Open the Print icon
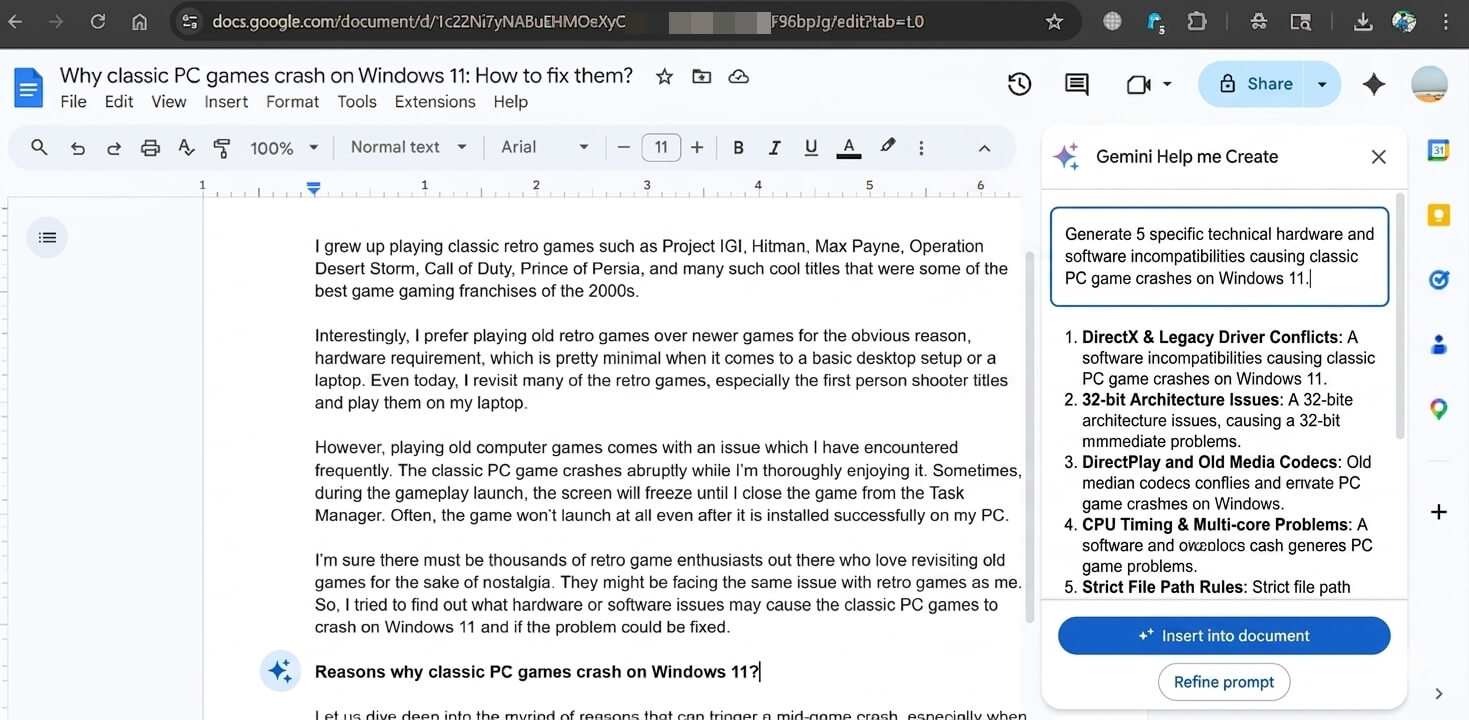Screen dimensions: 1469x720 [150, 146]
